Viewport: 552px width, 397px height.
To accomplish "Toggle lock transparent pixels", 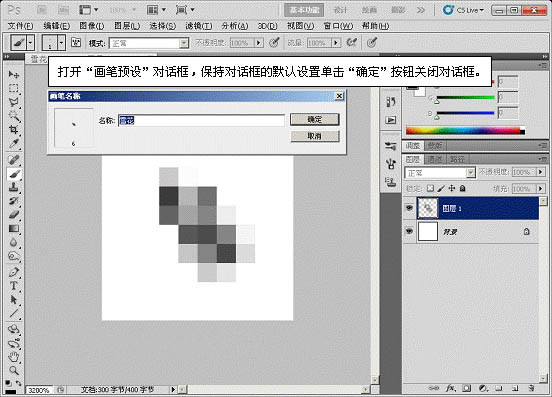I will (x=430, y=189).
